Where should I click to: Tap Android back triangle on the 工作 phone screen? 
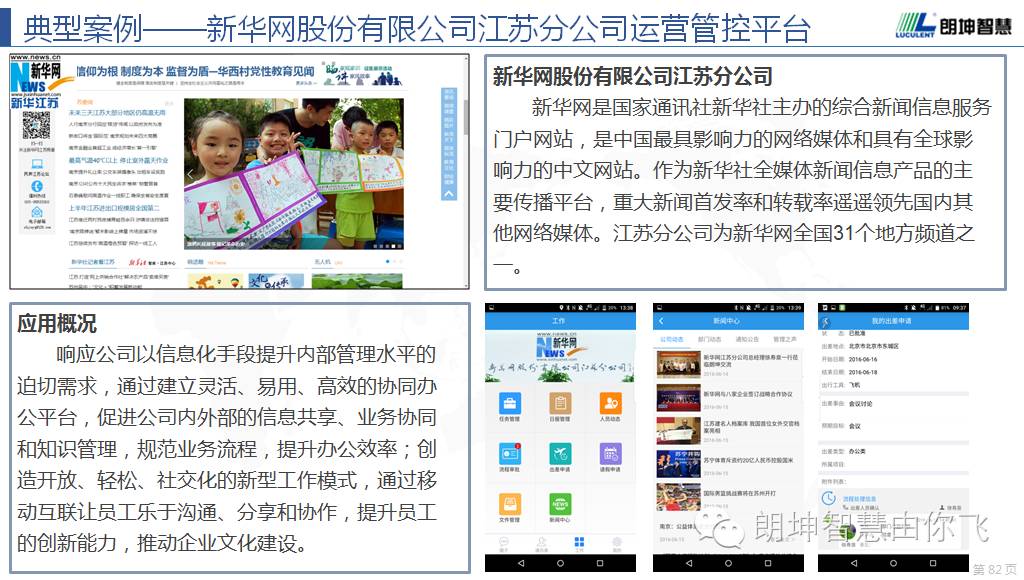click(x=520, y=563)
